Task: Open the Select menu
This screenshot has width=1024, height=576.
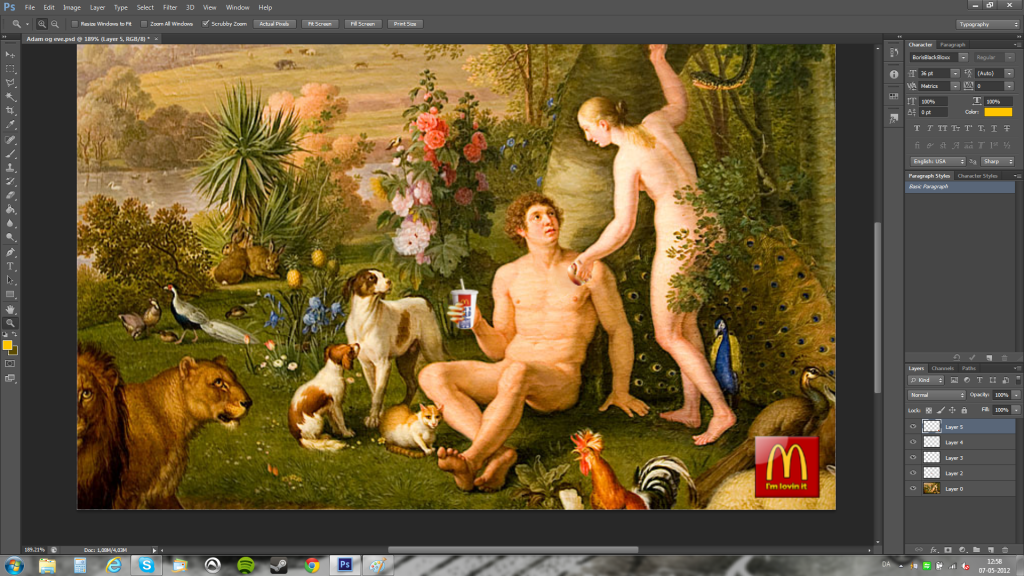Action: 145,7
